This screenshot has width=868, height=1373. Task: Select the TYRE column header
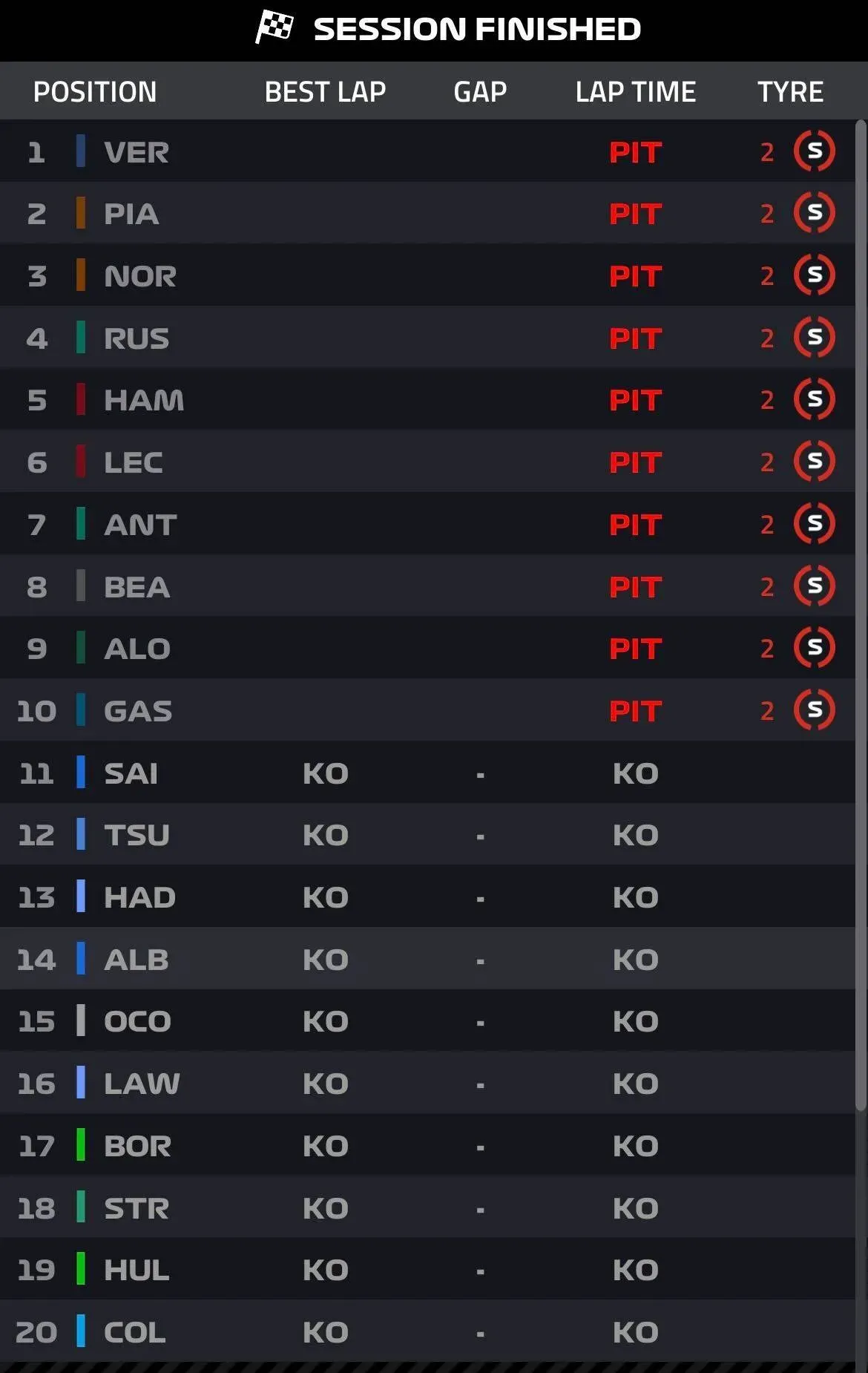(x=790, y=92)
